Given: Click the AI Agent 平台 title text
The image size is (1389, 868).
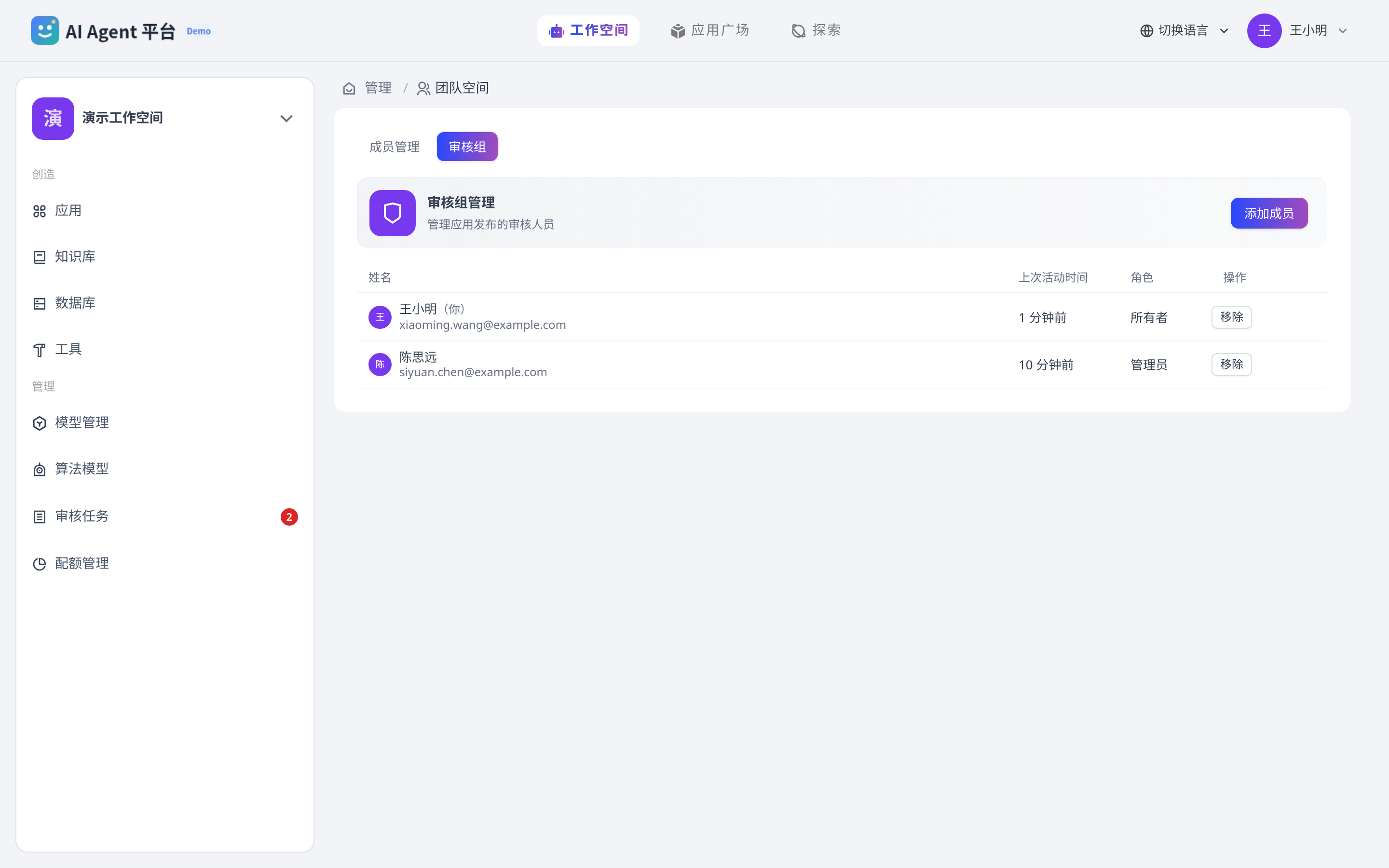Looking at the screenshot, I should click(x=121, y=31).
